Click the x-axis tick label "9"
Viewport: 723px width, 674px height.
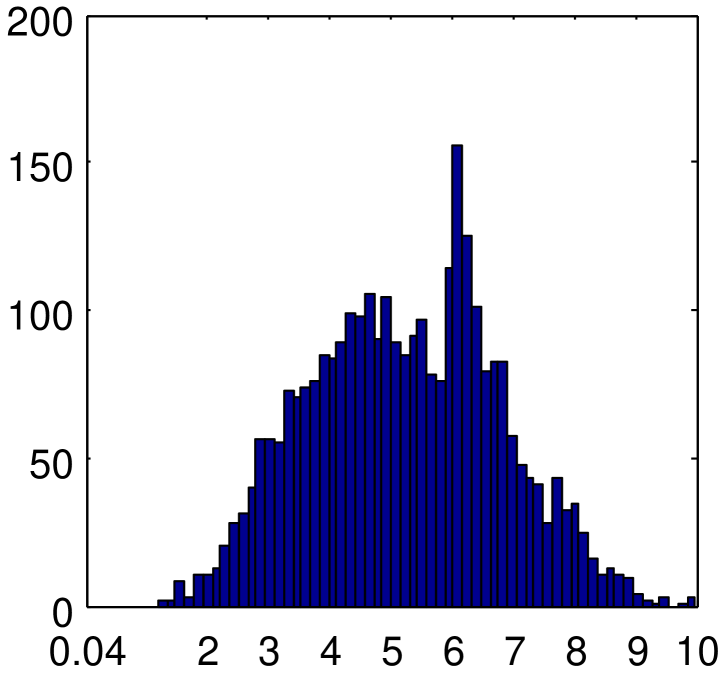pos(638,652)
